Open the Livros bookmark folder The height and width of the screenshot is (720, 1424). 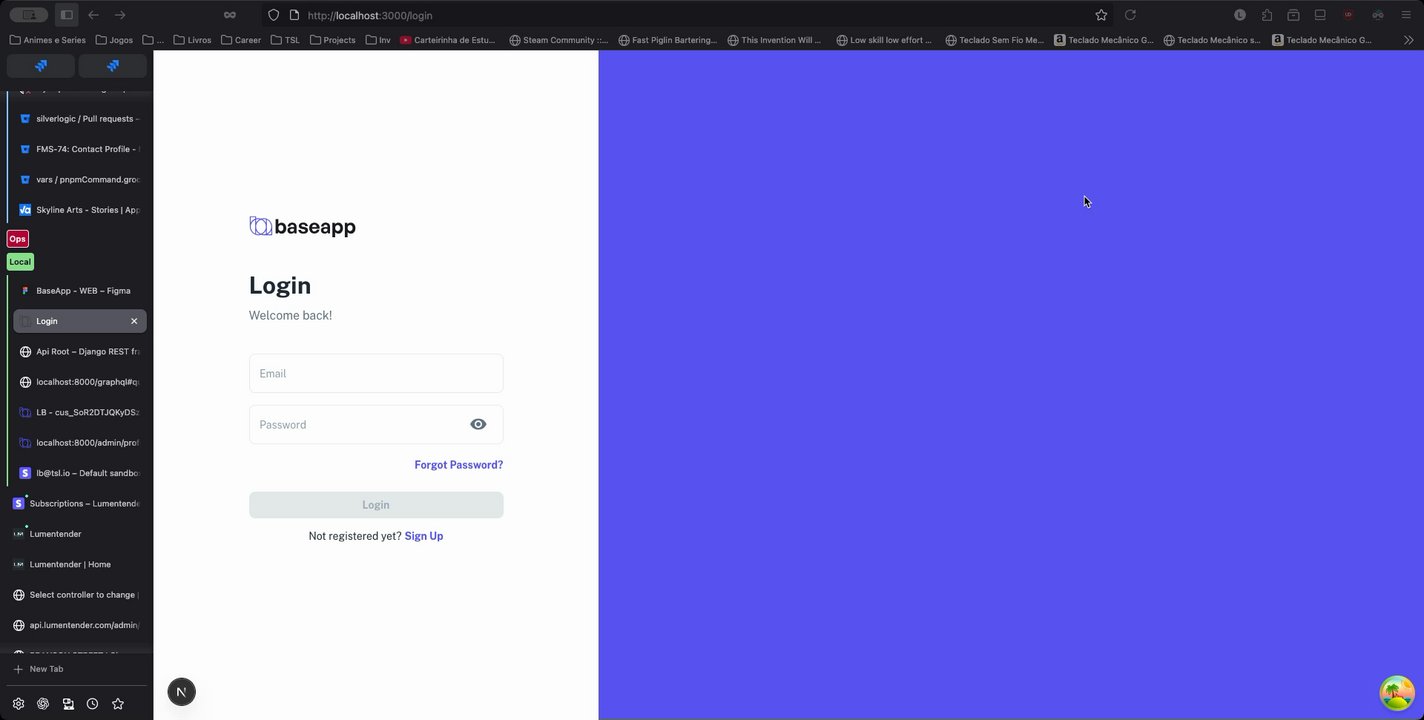click(x=192, y=40)
